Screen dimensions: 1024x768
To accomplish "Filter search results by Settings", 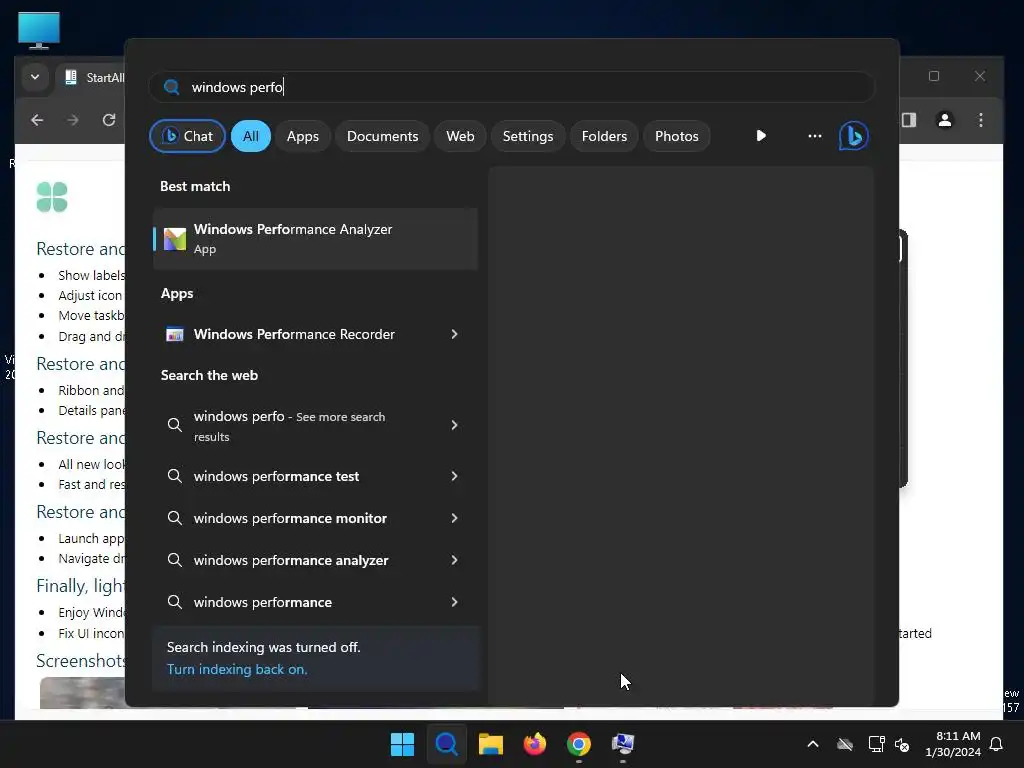I will tap(528, 136).
